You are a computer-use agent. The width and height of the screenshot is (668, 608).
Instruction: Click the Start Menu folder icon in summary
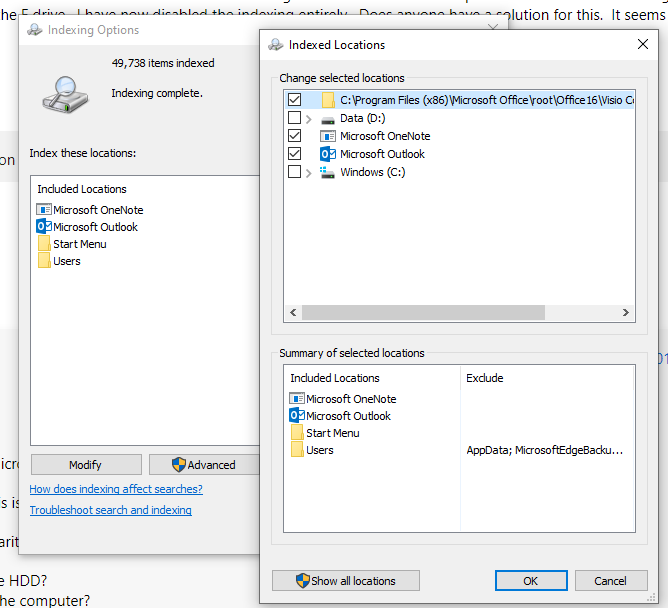(297, 432)
